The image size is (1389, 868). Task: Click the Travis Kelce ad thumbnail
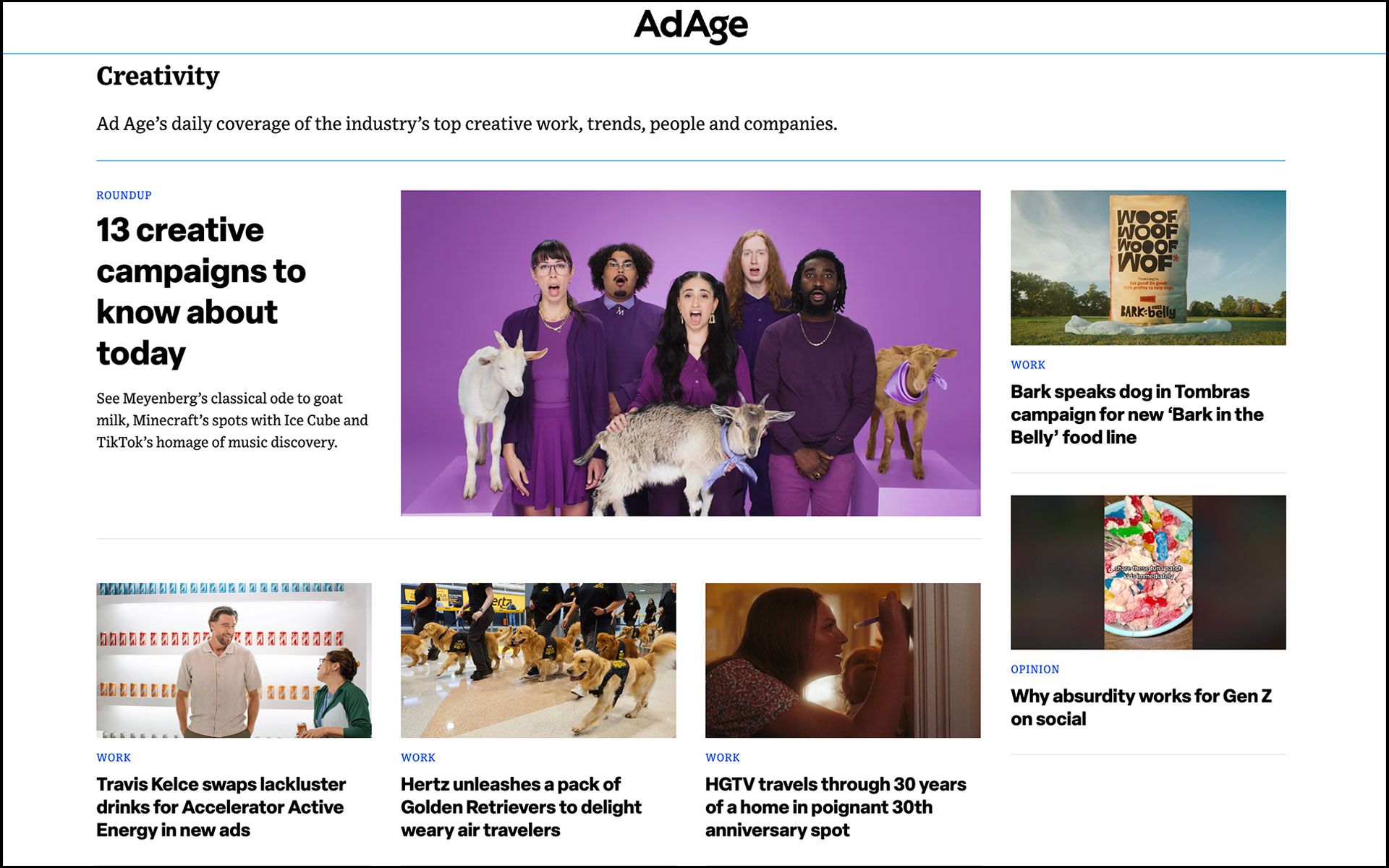point(234,660)
